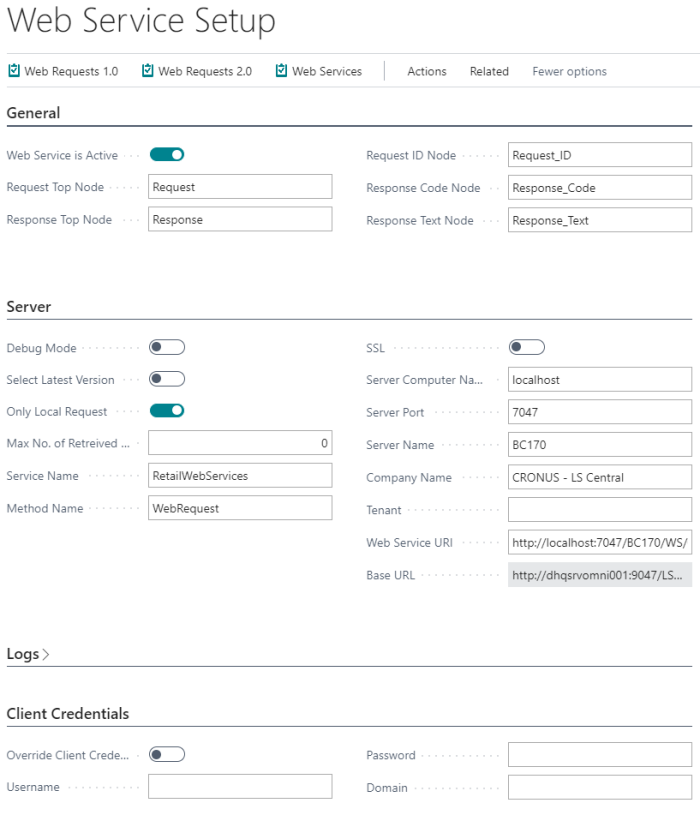Click the Web Requests 1.0 action icon
This screenshot has height=815, width=700.
pyautogui.click(x=14, y=70)
